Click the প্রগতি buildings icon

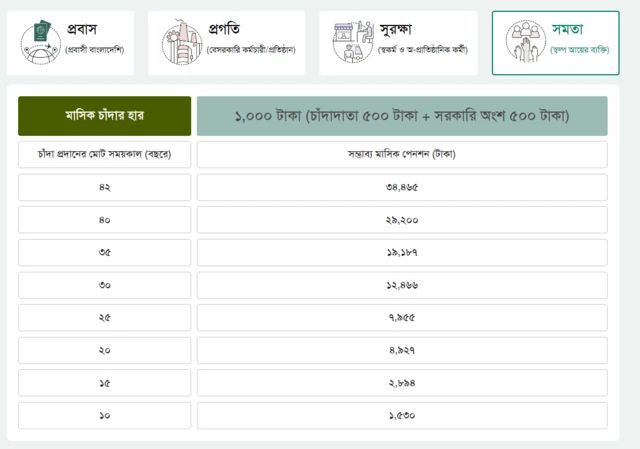pyautogui.click(x=183, y=42)
